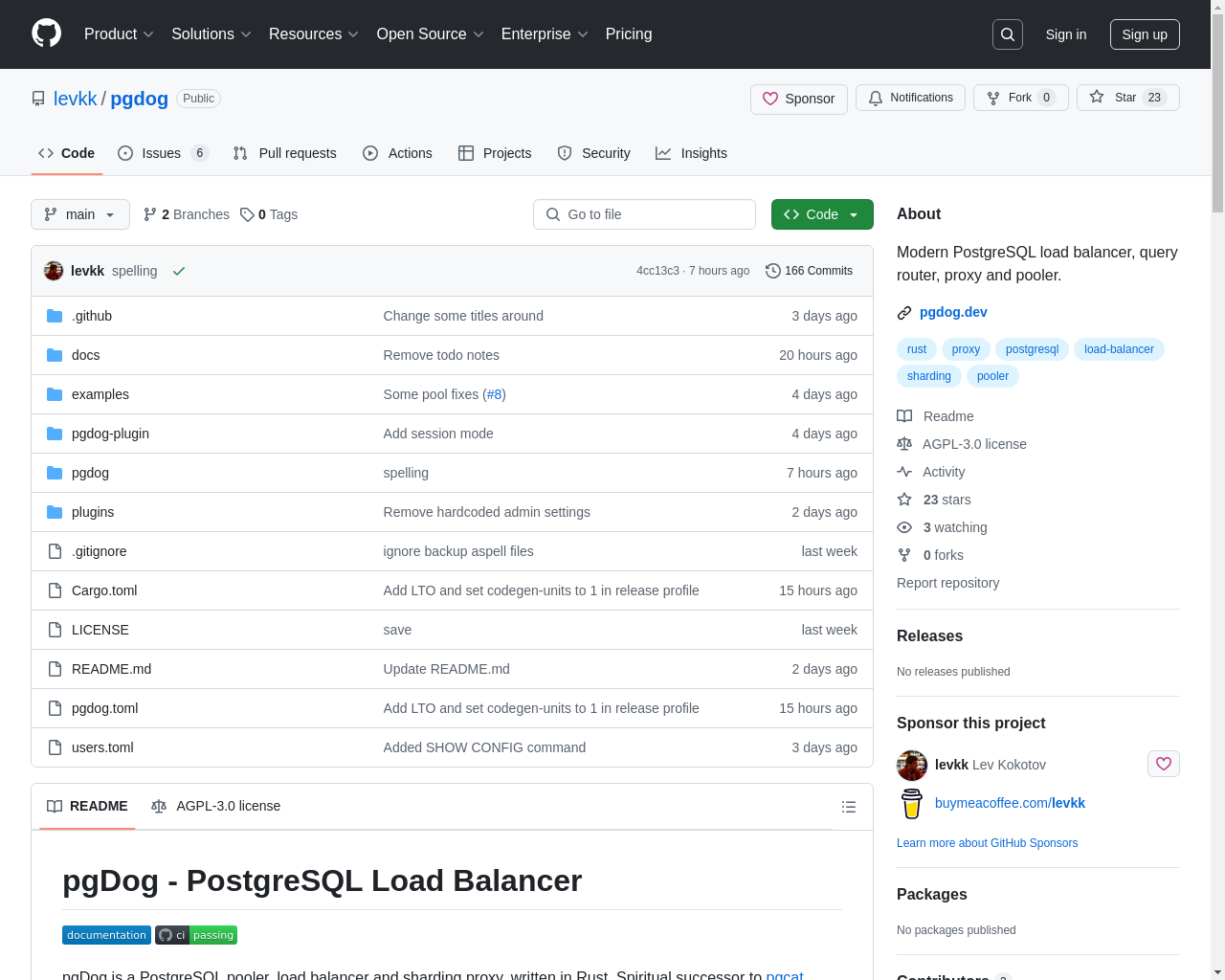Click the Buy Me a Coffee cup icon
The image size is (1225, 980).
[x=912, y=803]
